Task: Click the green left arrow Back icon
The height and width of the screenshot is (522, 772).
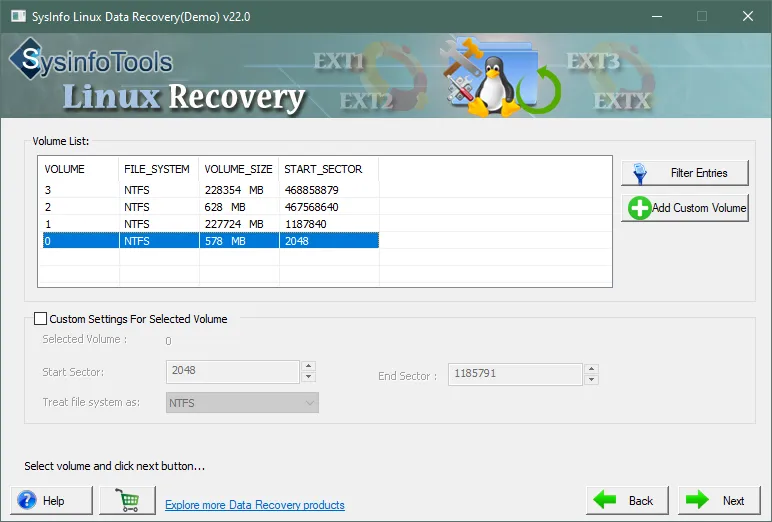Action: (x=605, y=500)
